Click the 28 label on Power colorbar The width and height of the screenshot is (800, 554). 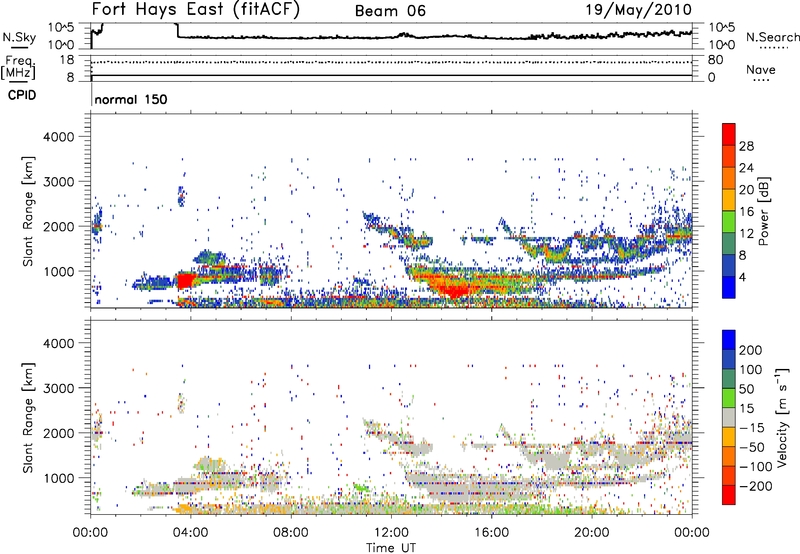pos(746,146)
